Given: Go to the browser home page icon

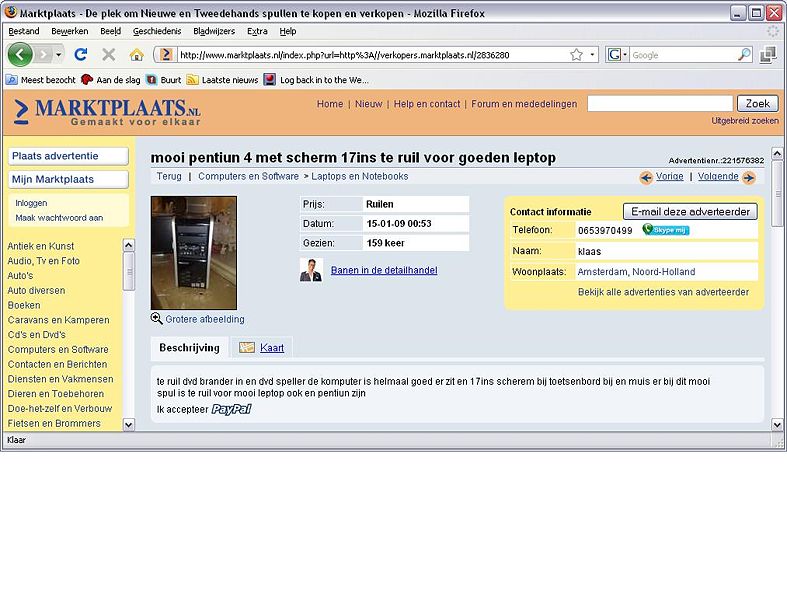Looking at the screenshot, I should 136,54.
